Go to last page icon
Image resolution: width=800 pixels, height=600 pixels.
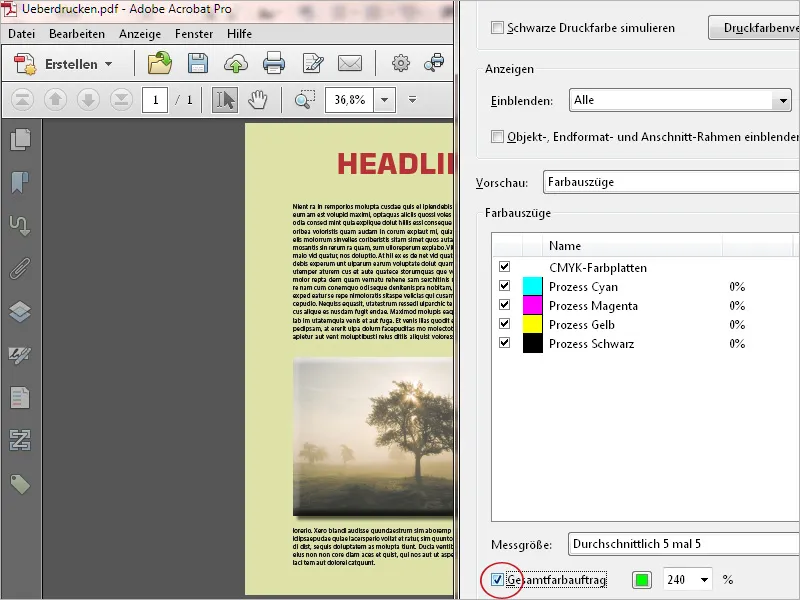point(121,100)
